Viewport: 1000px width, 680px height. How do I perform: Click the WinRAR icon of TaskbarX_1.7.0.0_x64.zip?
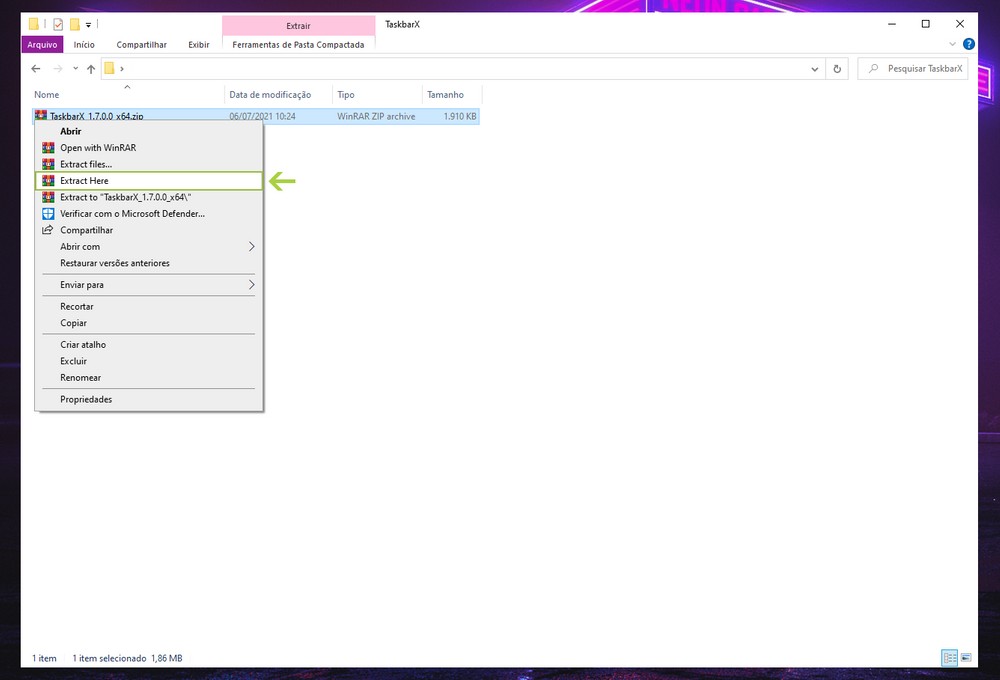tap(41, 116)
